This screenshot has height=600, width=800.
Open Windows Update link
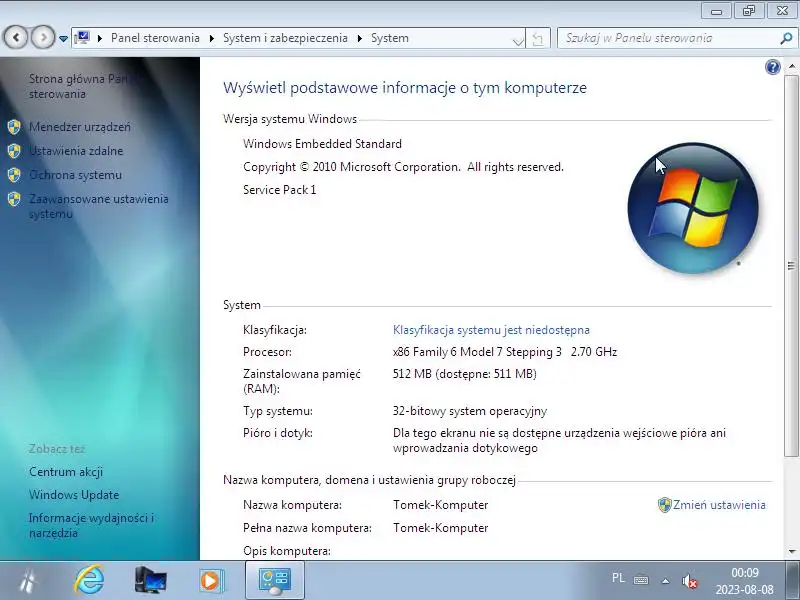[x=74, y=494]
